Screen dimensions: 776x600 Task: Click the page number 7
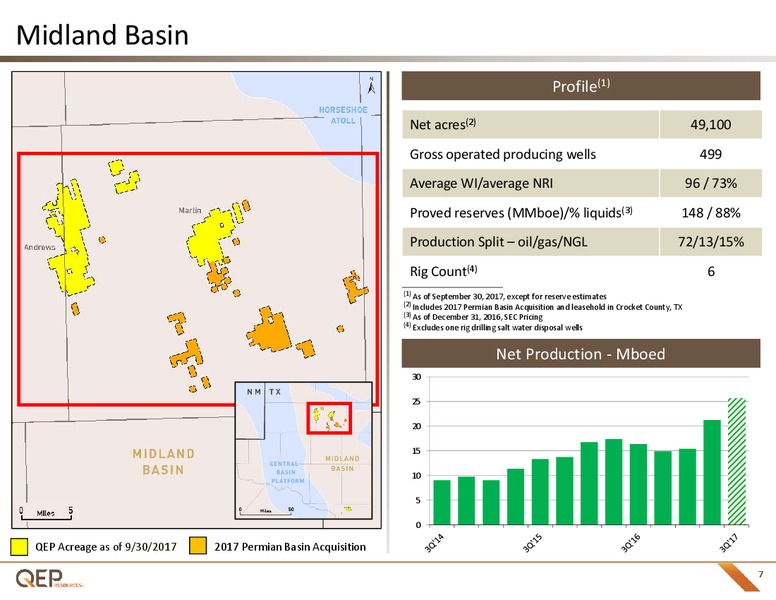pyautogui.click(x=761, y=574)
